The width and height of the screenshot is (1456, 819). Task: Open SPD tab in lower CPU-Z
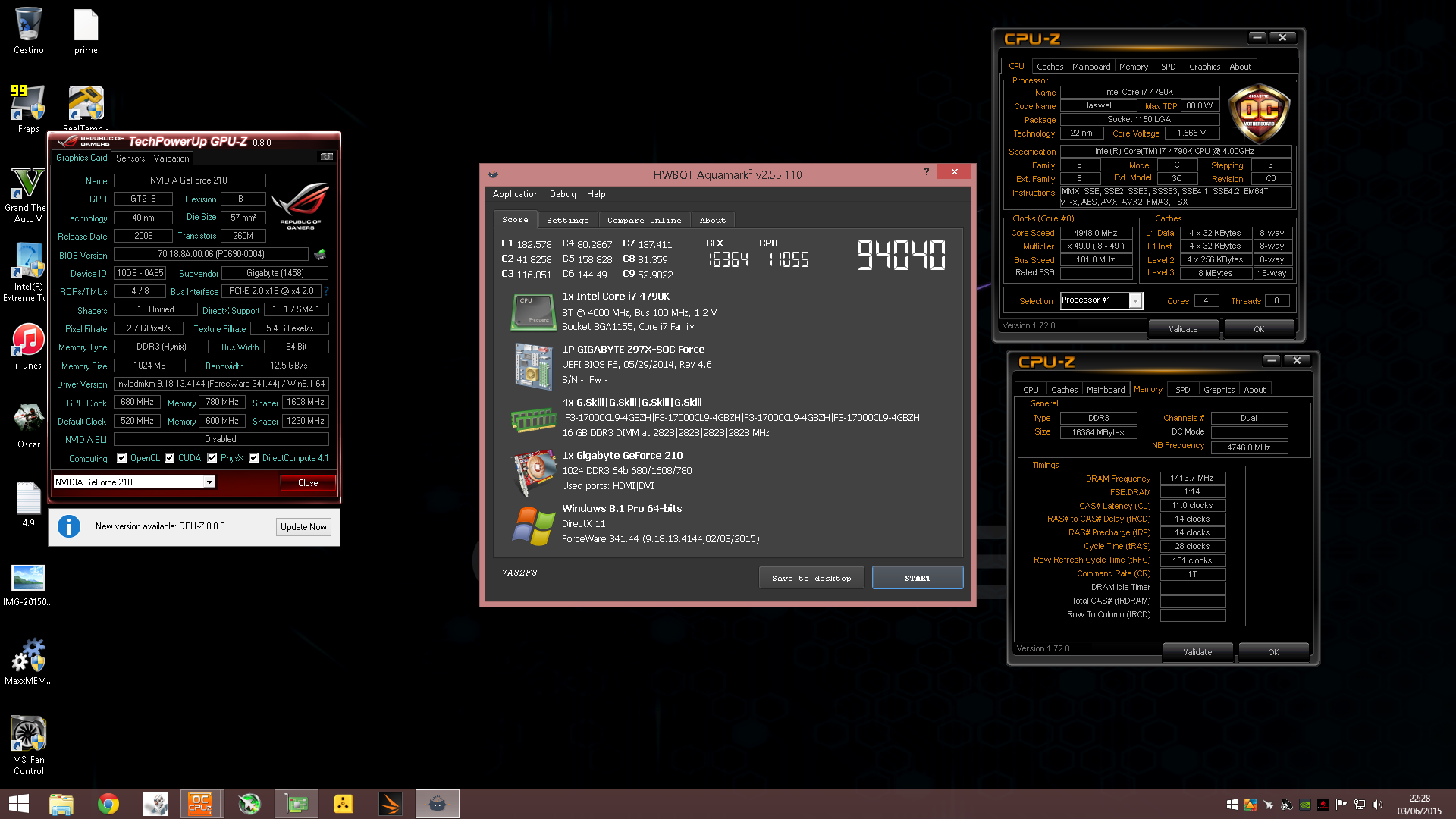1182,390
